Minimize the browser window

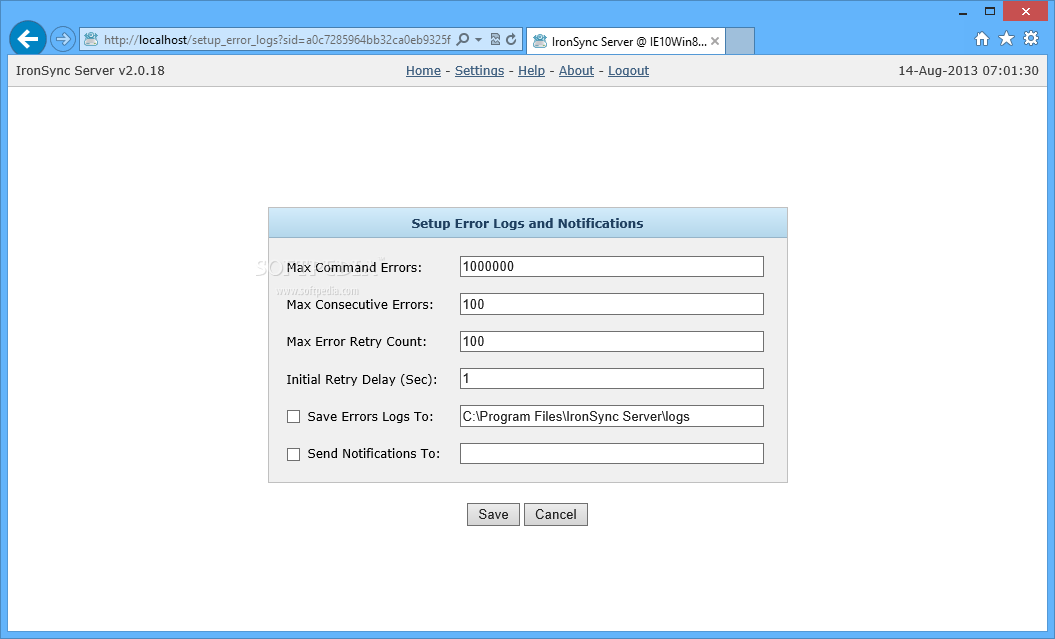[963, 11]
